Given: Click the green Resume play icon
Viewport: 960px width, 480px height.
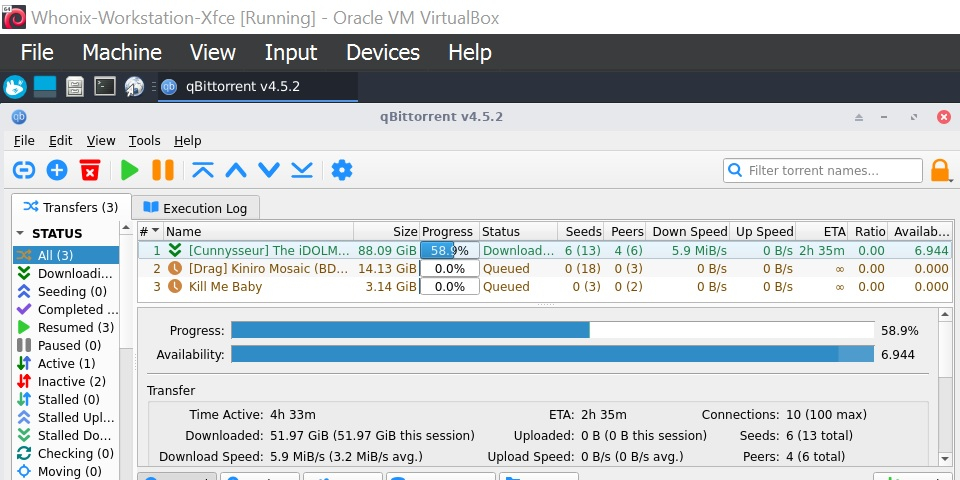Looking at the screenshot, I should [129, 170].
